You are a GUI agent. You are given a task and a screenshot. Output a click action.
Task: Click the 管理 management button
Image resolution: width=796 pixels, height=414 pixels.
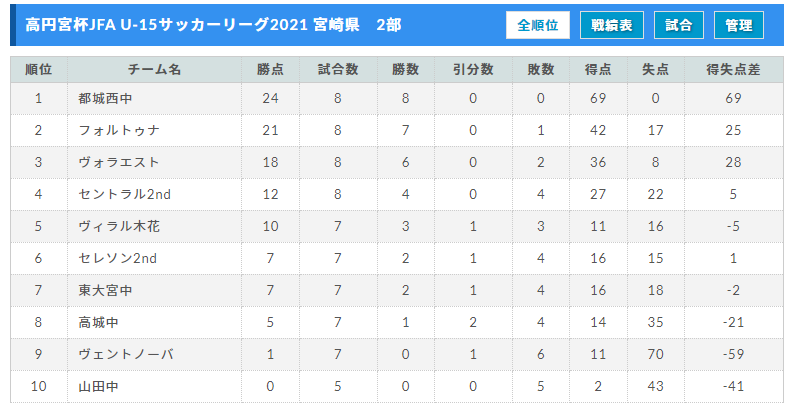click(x=739, y=25)
